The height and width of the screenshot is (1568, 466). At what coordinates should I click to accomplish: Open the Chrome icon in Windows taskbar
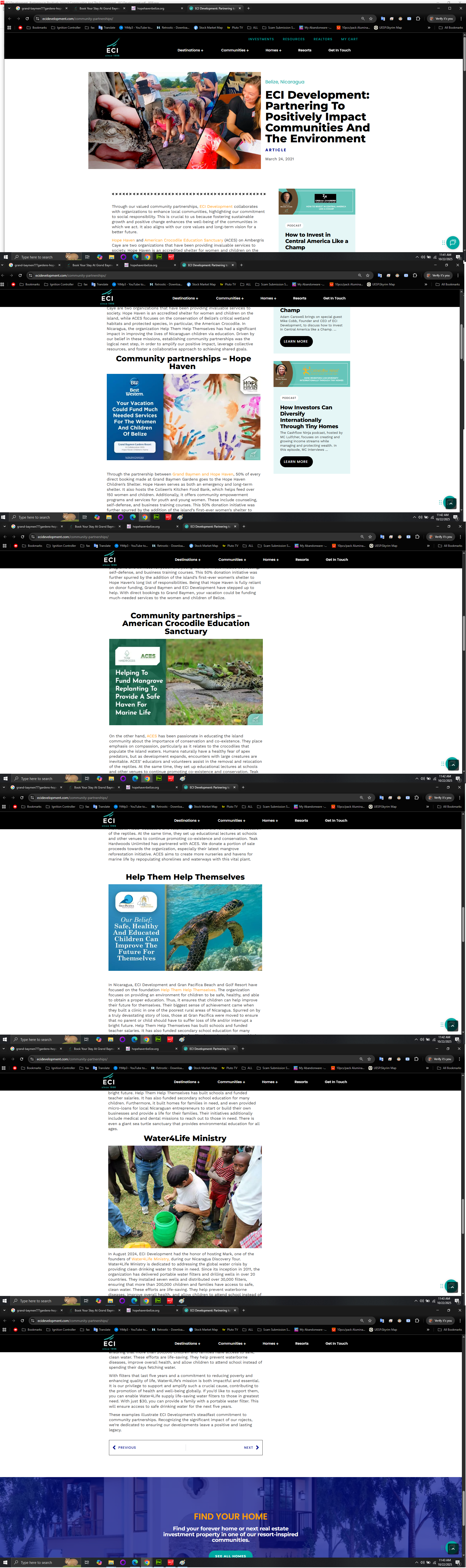click(147, 257)
